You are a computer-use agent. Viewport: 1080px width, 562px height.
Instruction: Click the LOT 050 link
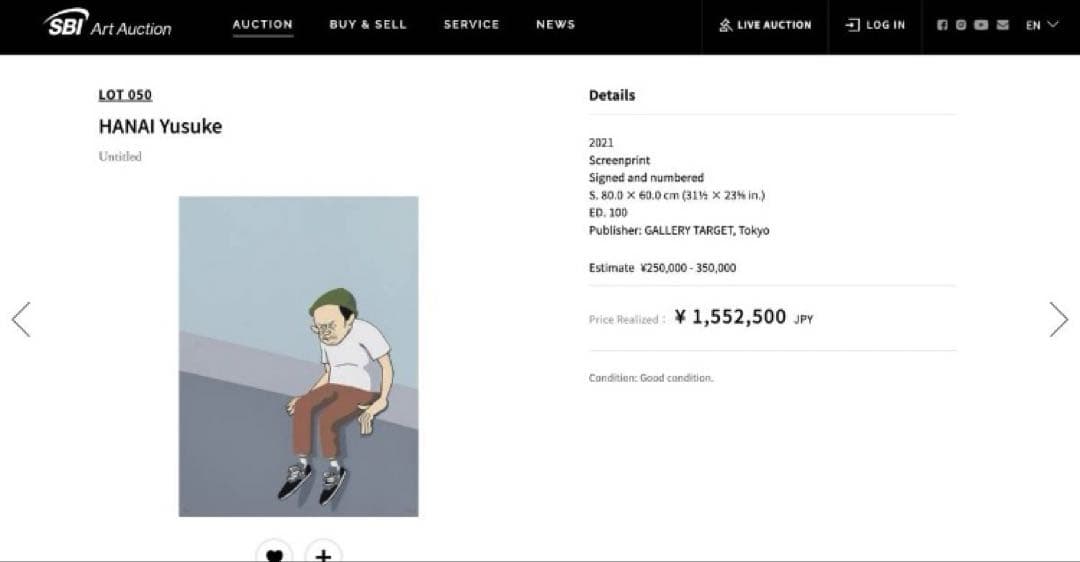pyautogui.click(x=125, y=95)
